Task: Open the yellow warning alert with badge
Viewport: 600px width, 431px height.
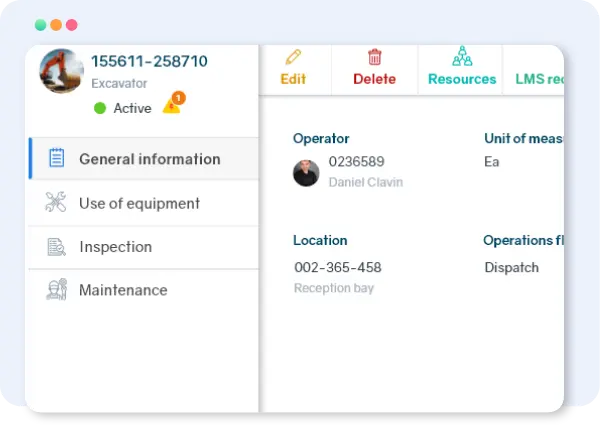Action: coord(172,105)
